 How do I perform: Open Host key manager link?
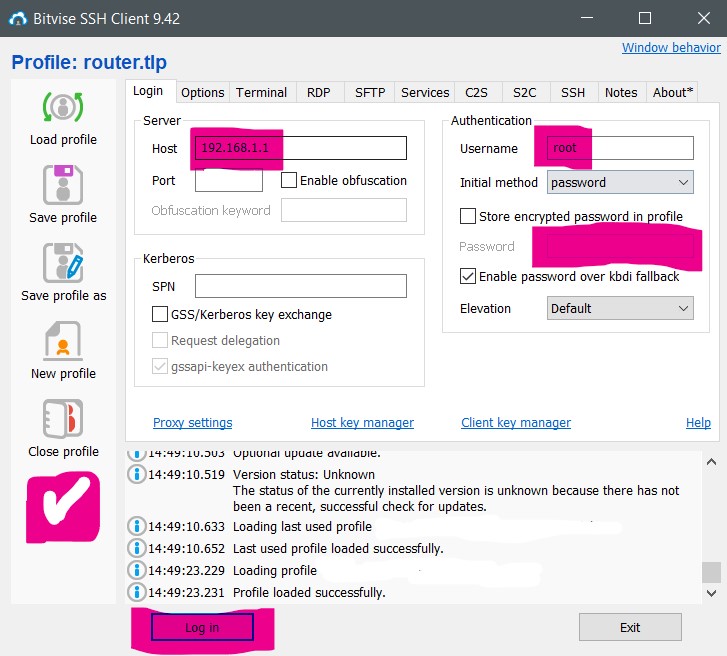362,422
